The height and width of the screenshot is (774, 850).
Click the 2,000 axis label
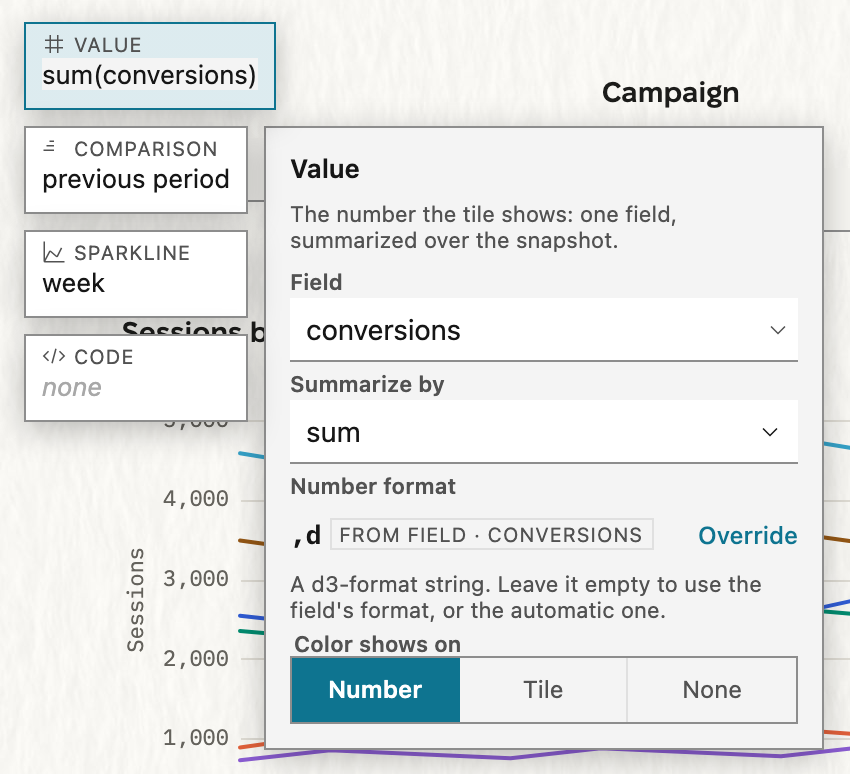196,659
